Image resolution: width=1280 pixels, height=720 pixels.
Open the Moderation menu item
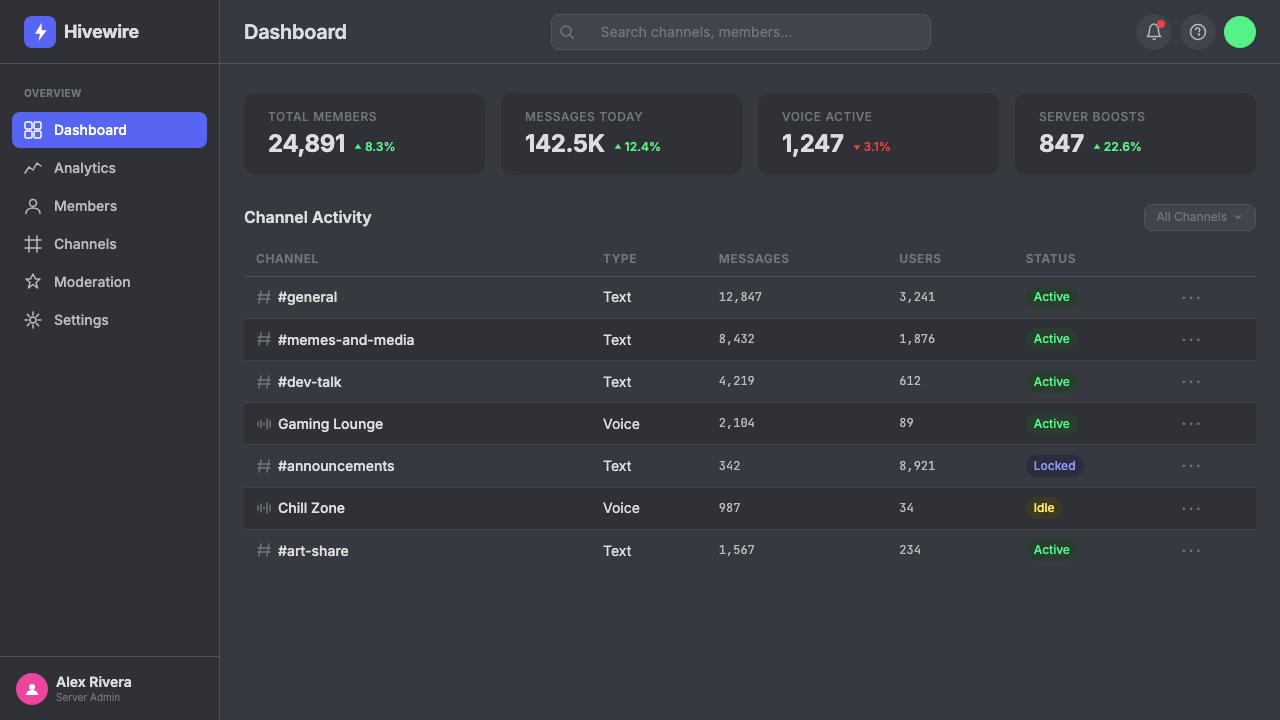pos(109,282)
